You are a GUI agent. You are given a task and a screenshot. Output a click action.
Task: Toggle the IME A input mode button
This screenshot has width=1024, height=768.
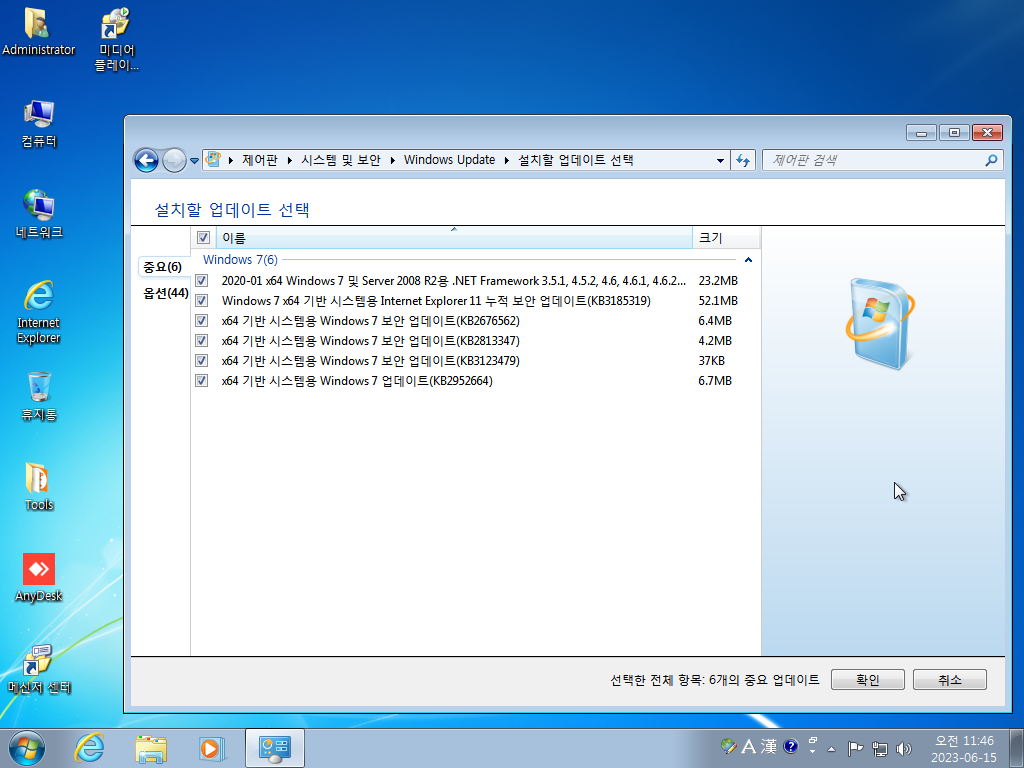click(749, 746)
